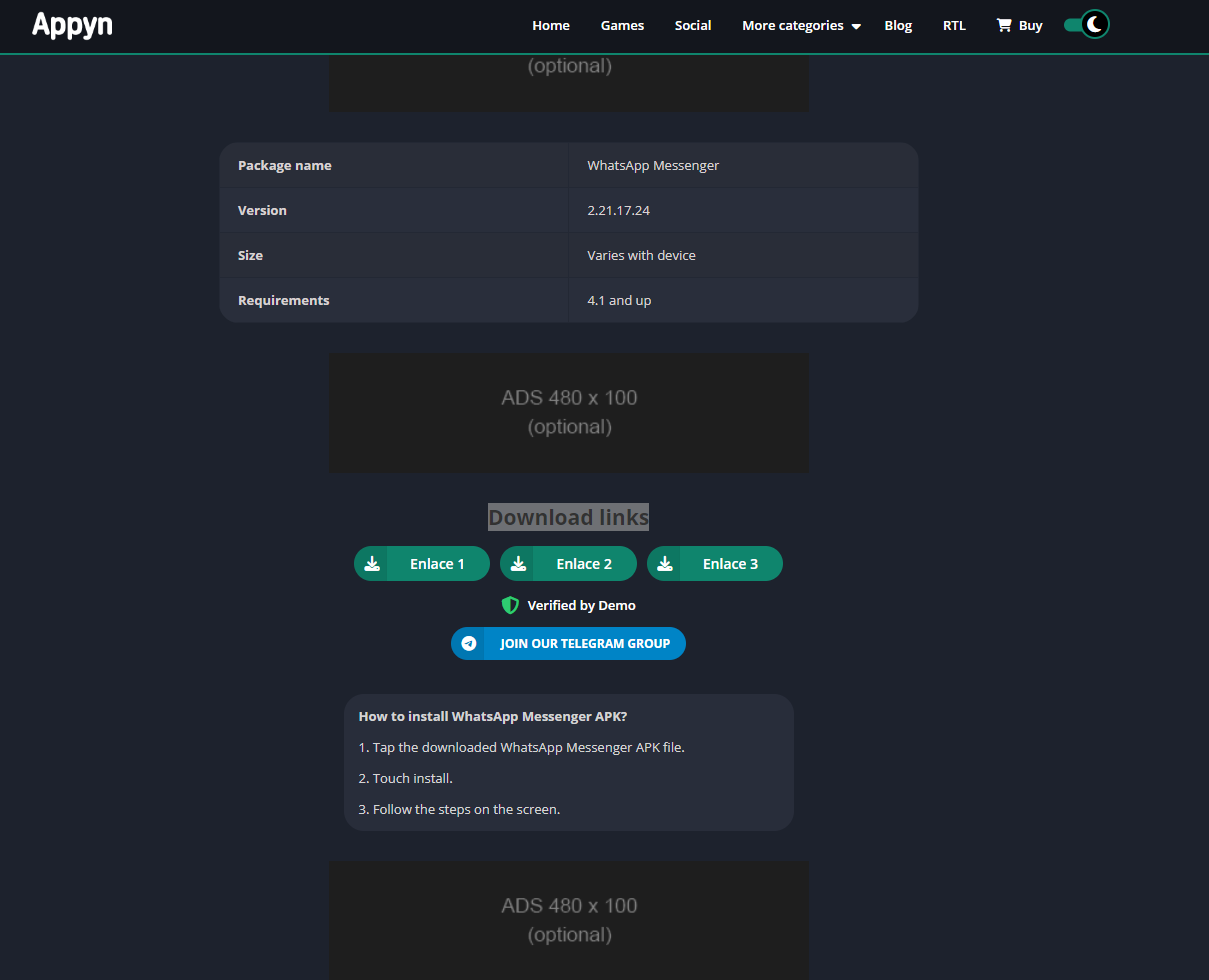The width and height of the screenshot is (1209, 980).
Task: Click the Telegram paper-plane icon
Action: click(469, 643)
